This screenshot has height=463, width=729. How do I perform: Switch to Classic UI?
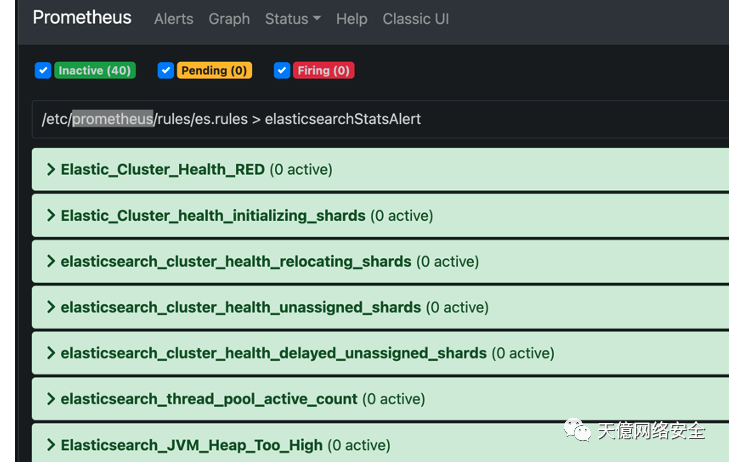point(416,19)
